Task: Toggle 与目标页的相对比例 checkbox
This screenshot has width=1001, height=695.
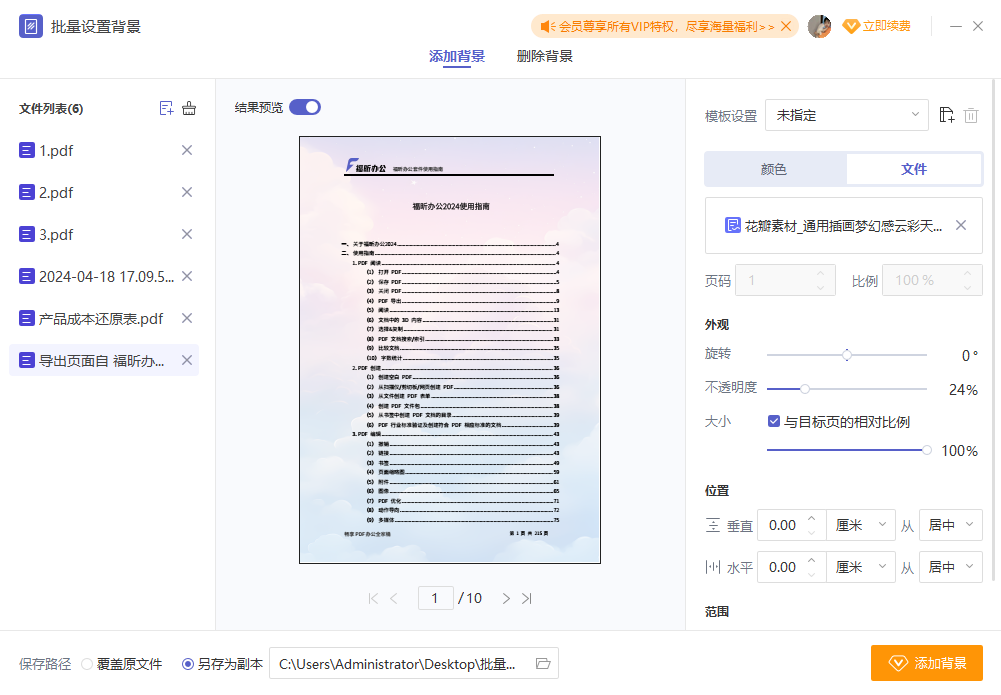Action: point(774,421)
